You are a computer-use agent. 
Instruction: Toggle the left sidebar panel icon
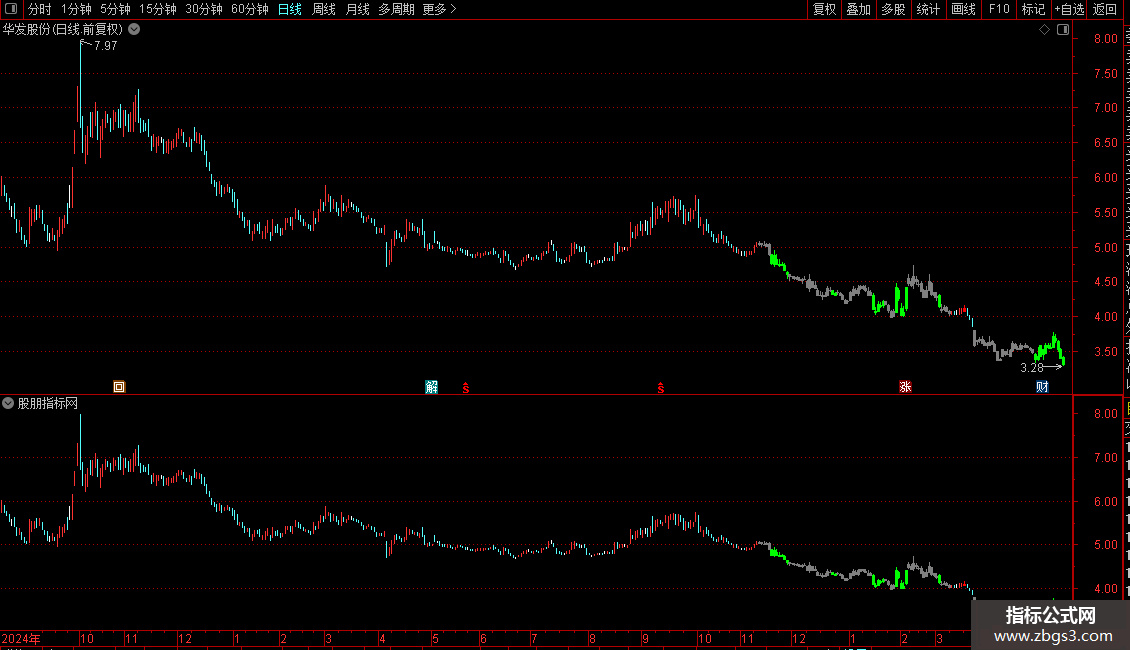pos(11,9)
